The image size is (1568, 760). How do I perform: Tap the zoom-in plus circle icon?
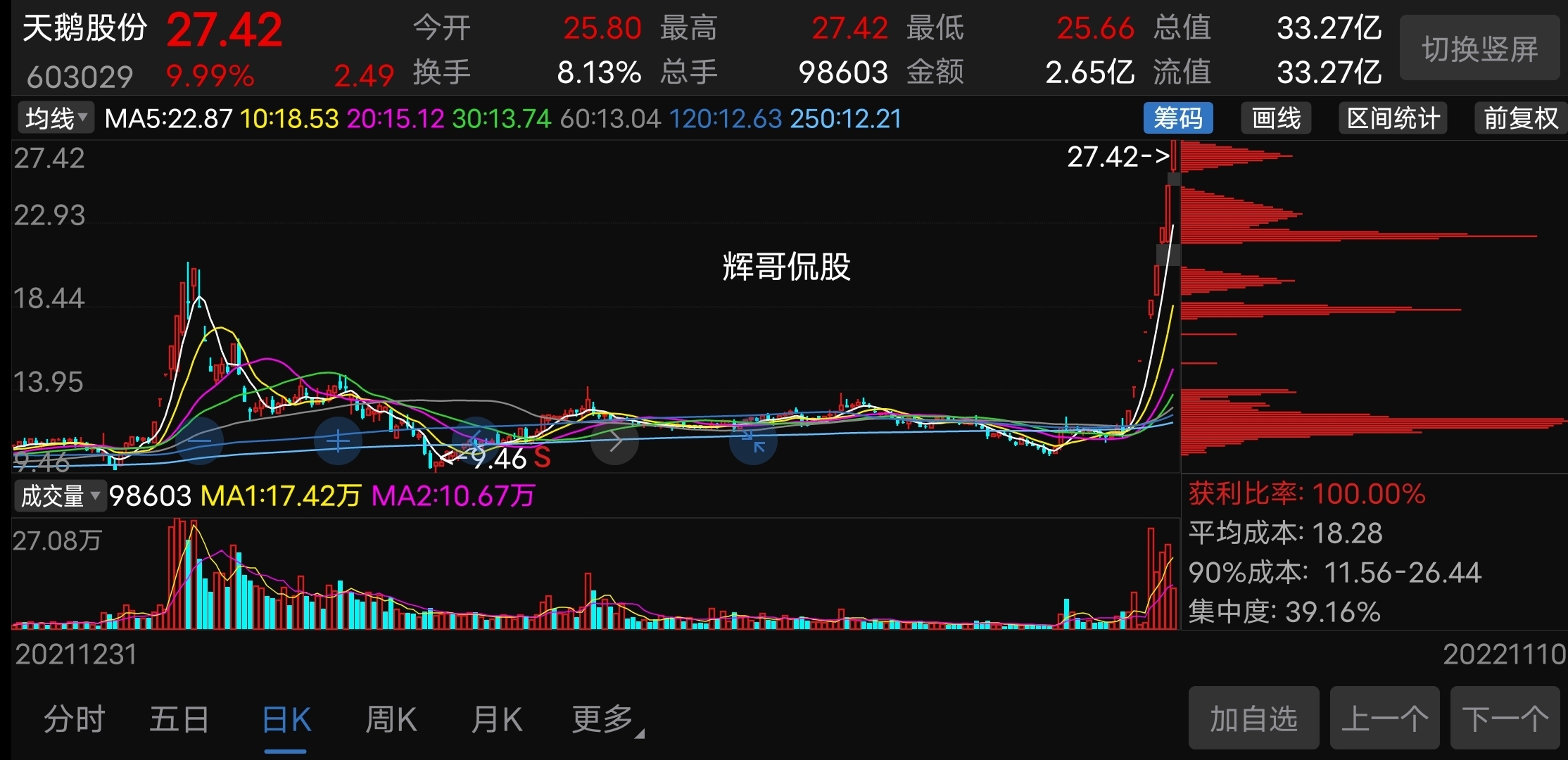pyautogui.click(x=338, y=441)
